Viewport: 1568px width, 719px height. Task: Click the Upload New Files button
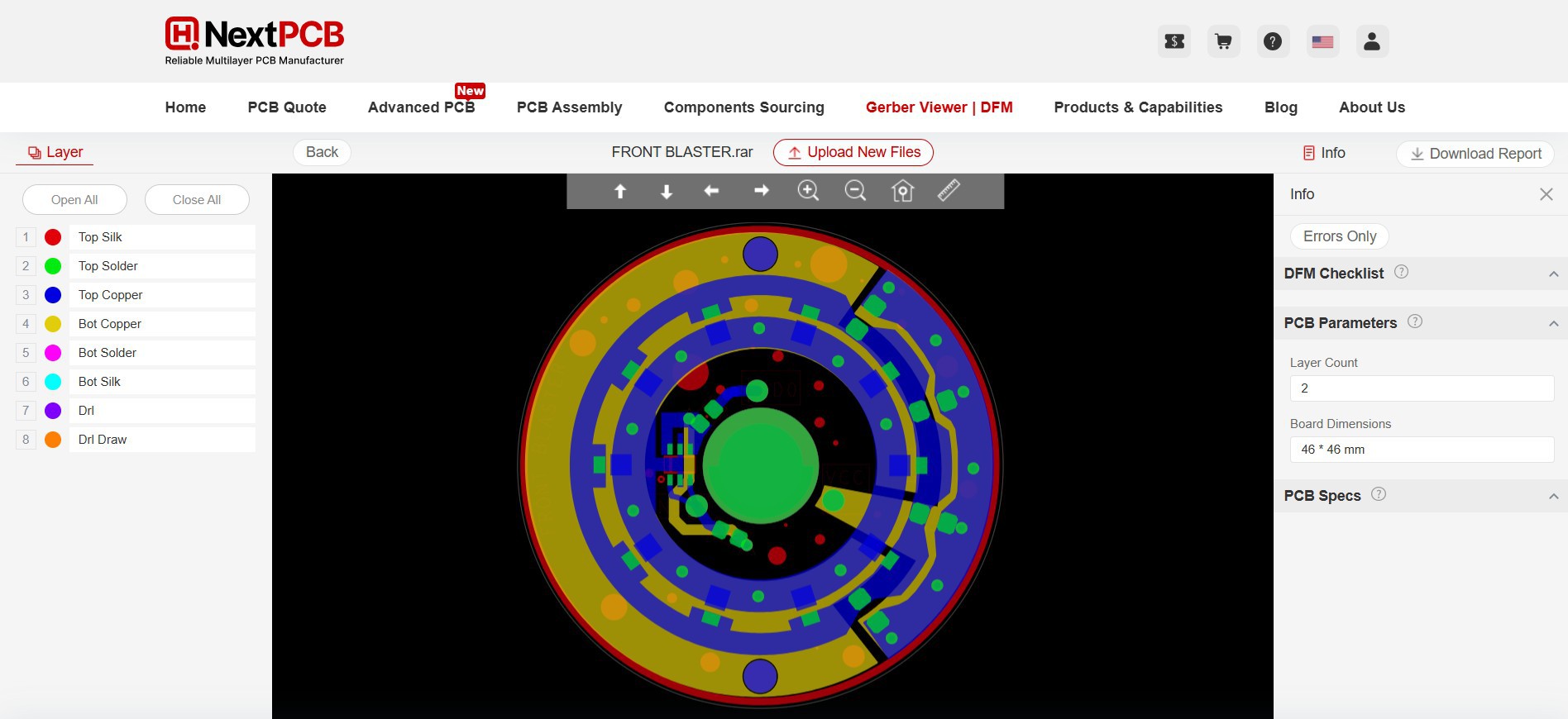pos(853,152)
